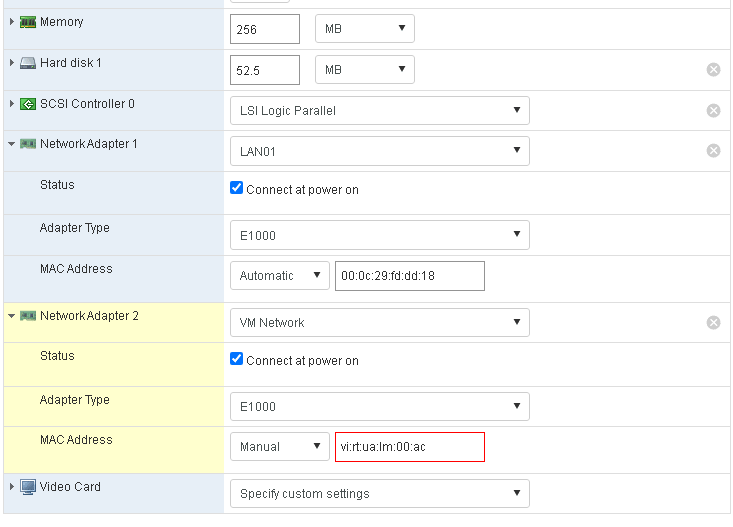This screenshot has width=733, height=527.
Task: Open the Hard disk 1 unit MB dropdown
Action: tap(365, 70)
